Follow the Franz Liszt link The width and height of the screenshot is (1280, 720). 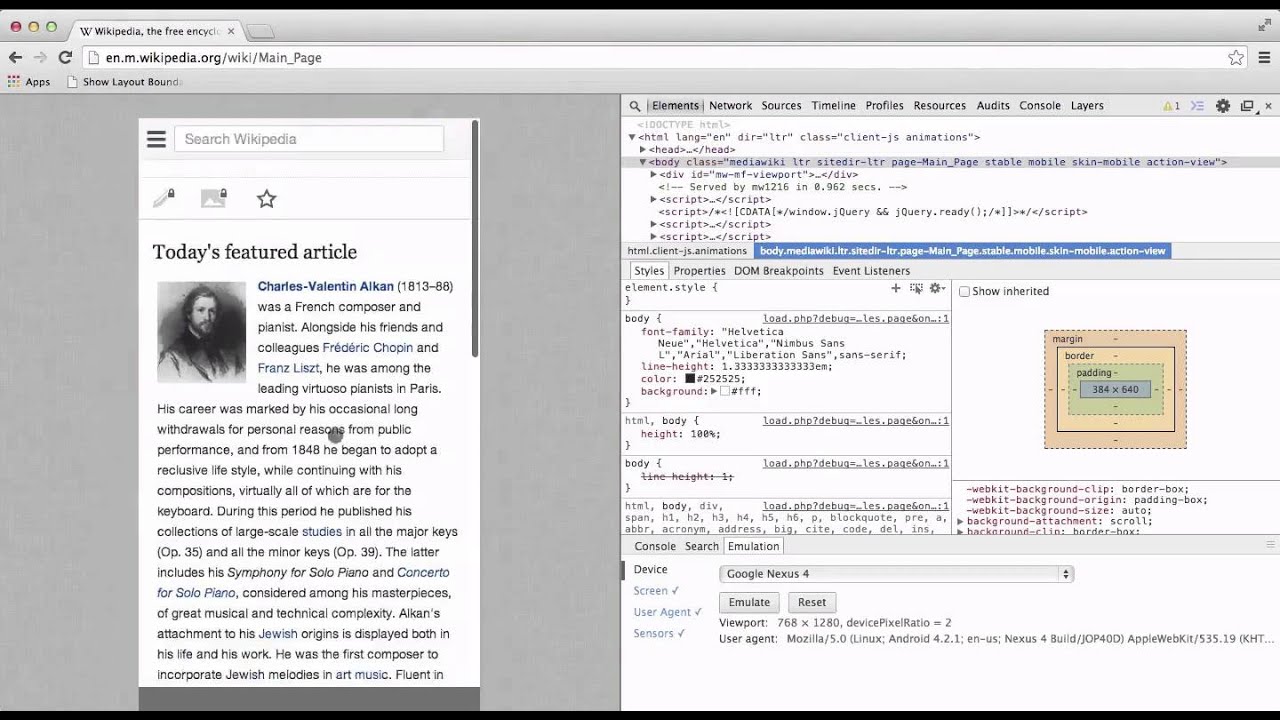[288, 368]
